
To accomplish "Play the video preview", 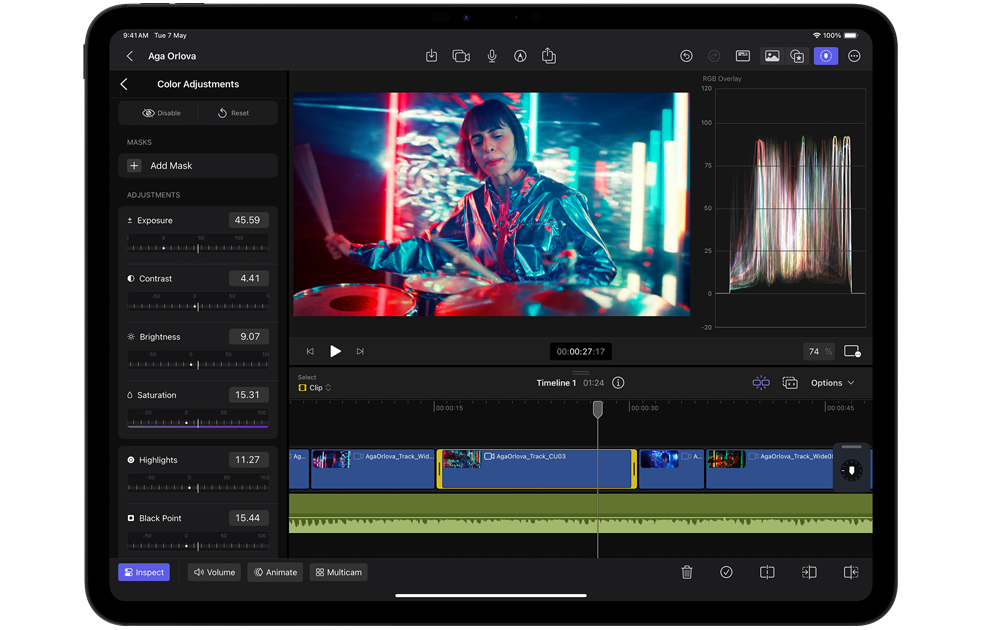I will 335,351.
